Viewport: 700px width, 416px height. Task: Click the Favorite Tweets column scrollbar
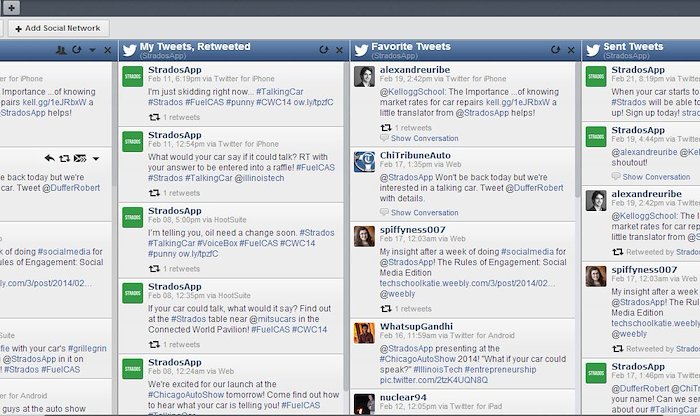point(578,129)
